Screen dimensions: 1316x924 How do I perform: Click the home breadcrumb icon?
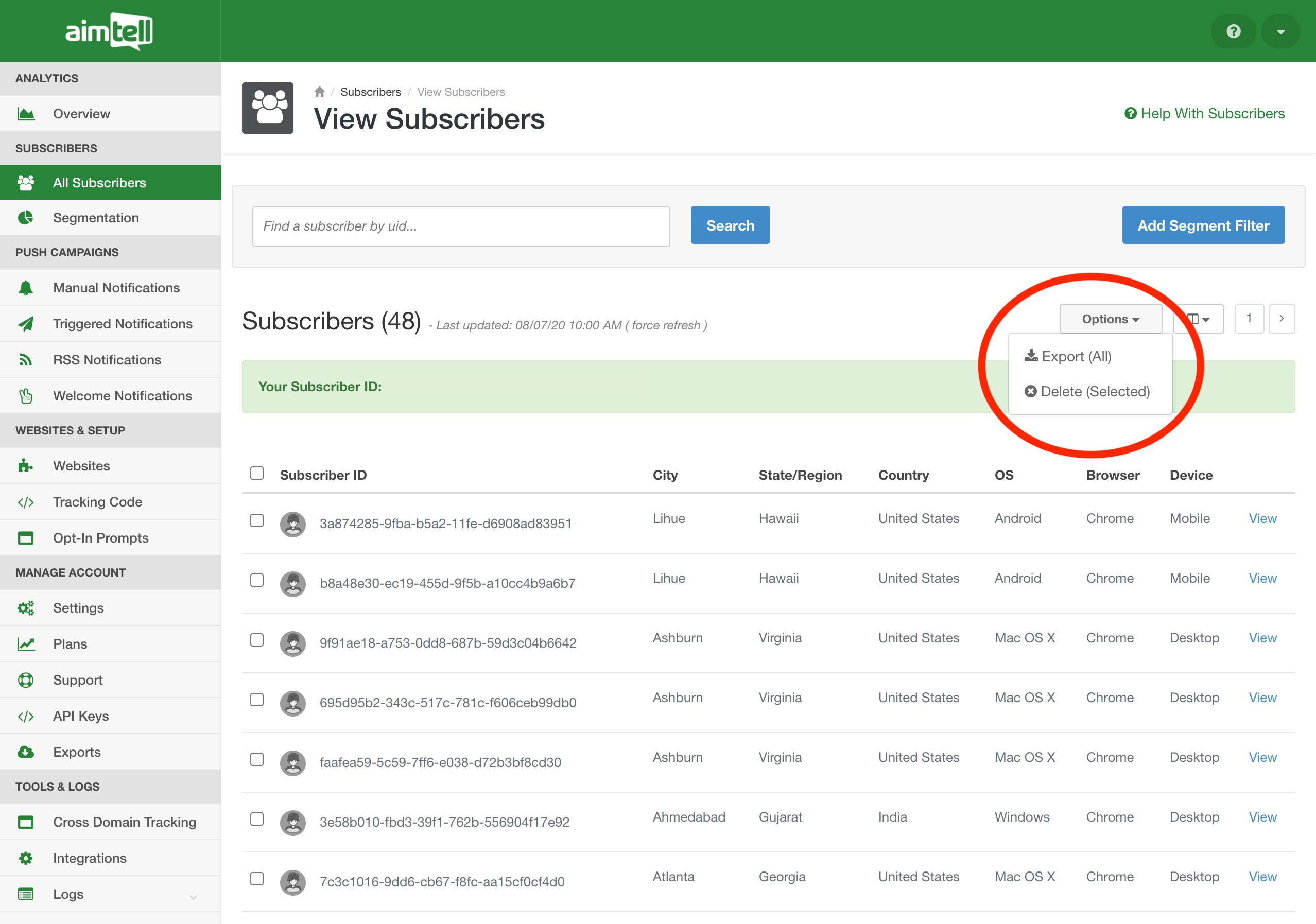pyautogui.click(x=320, y=92)
